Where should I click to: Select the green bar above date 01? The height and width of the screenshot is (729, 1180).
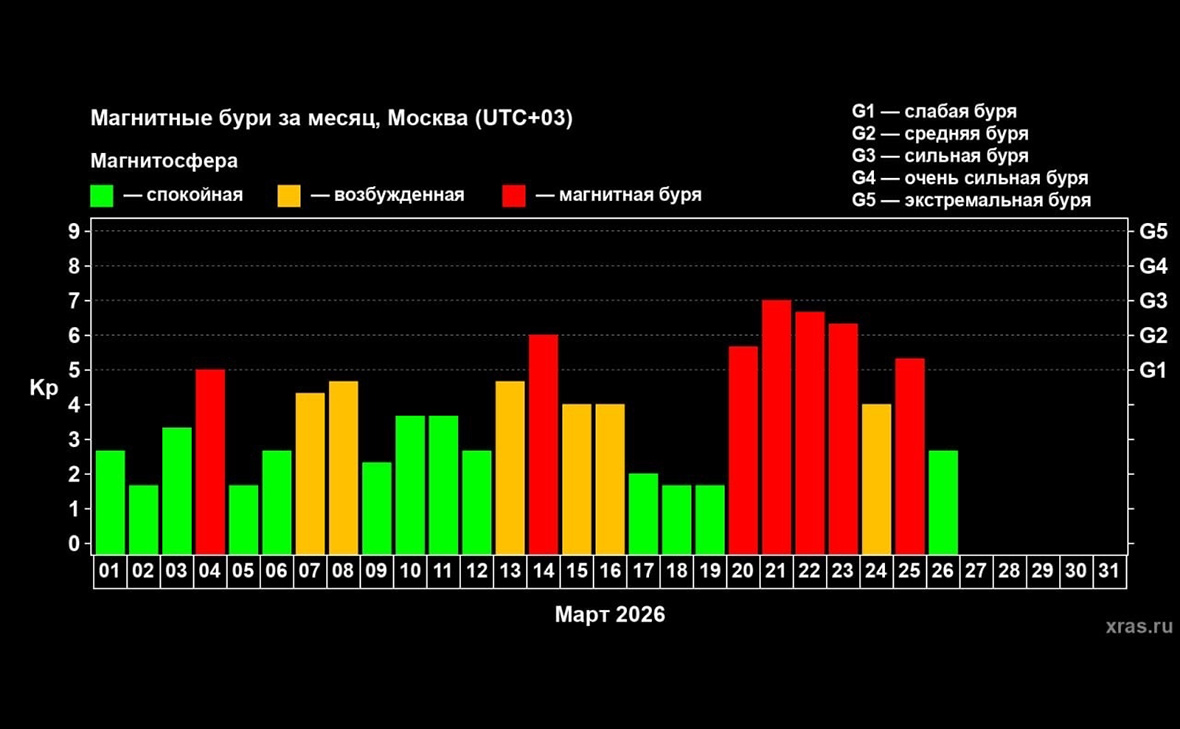110,501
